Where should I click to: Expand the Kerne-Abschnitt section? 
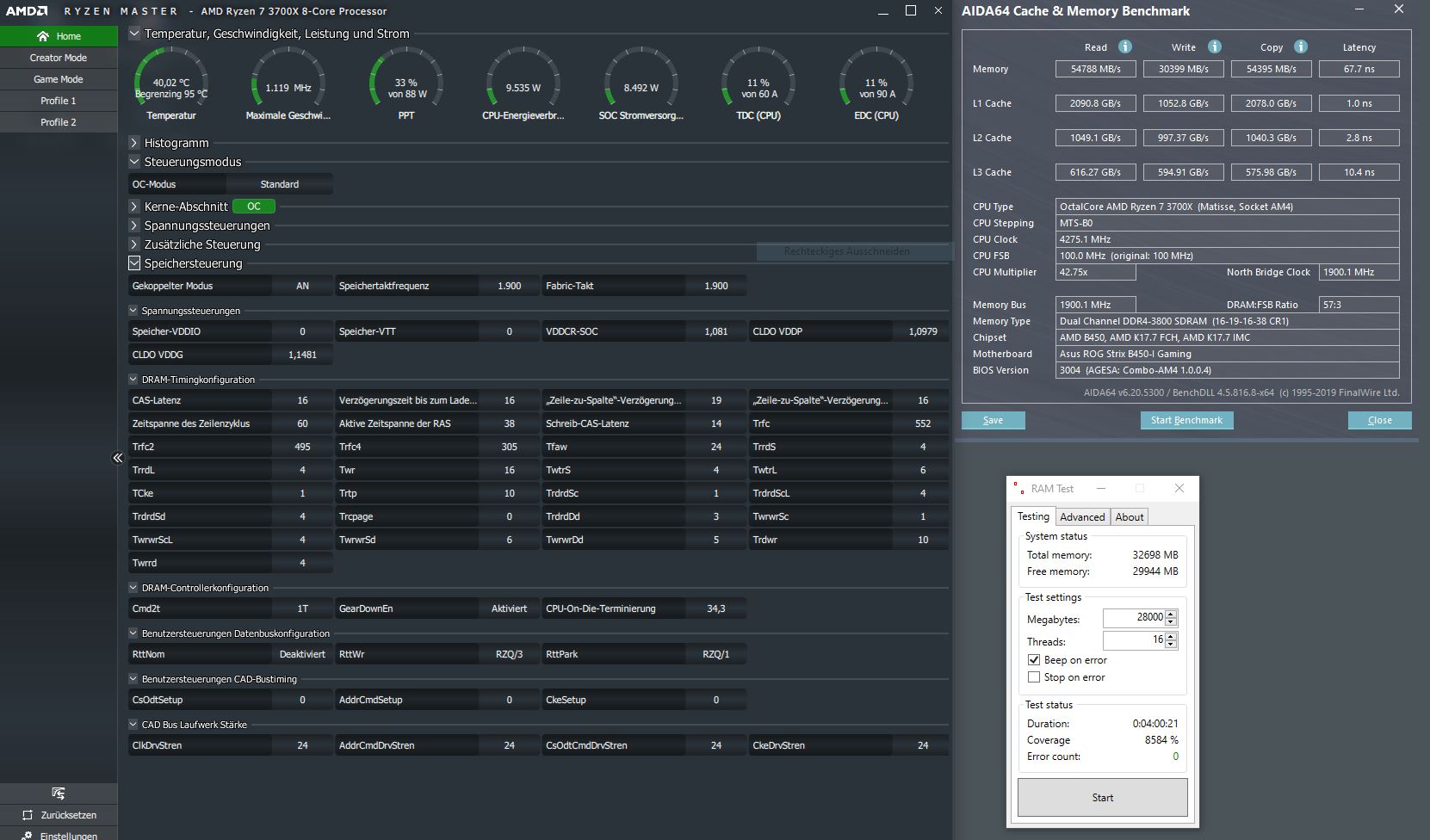coord(134,207)
